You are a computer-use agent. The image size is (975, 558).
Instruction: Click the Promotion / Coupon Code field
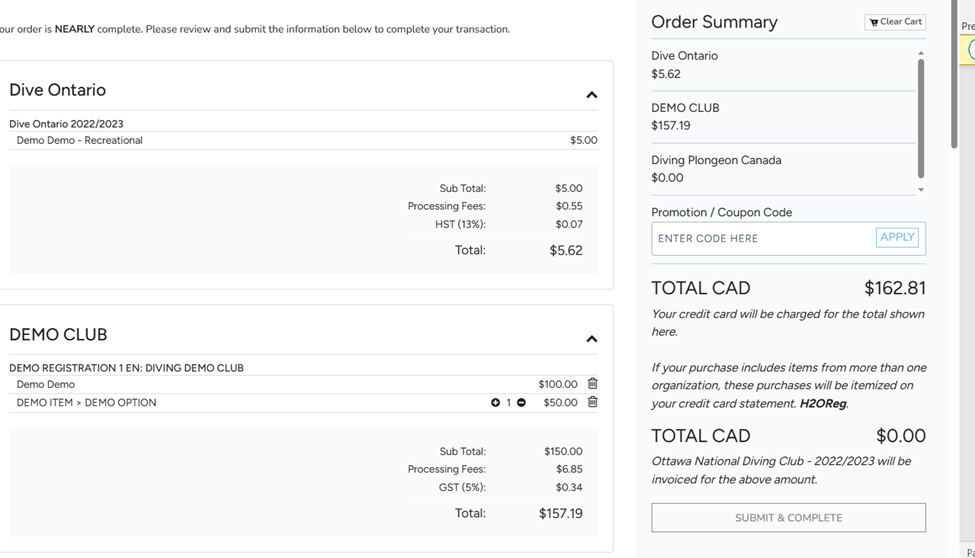click(762, 238)
